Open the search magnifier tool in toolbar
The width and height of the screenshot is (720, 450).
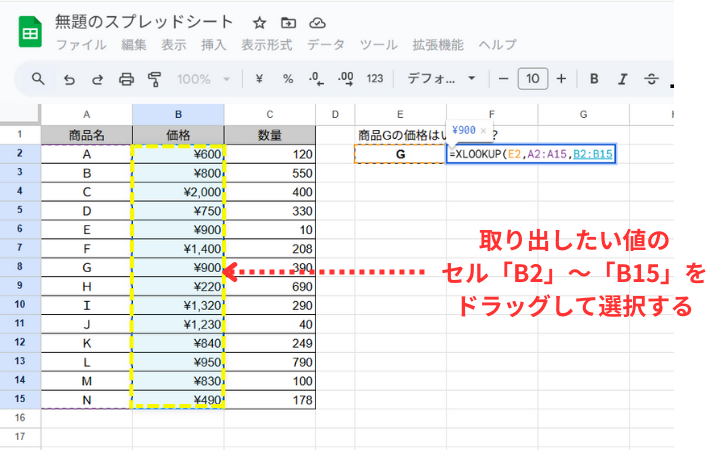(39, 79)
